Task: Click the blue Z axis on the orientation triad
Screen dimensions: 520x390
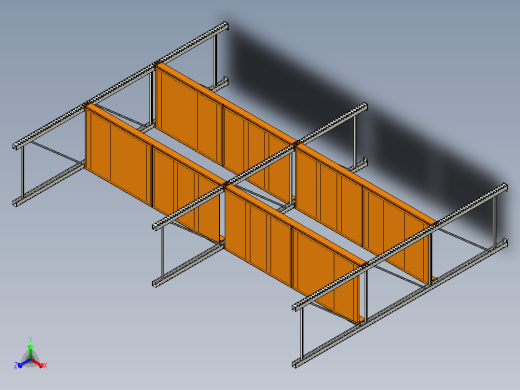Action: 22,363
